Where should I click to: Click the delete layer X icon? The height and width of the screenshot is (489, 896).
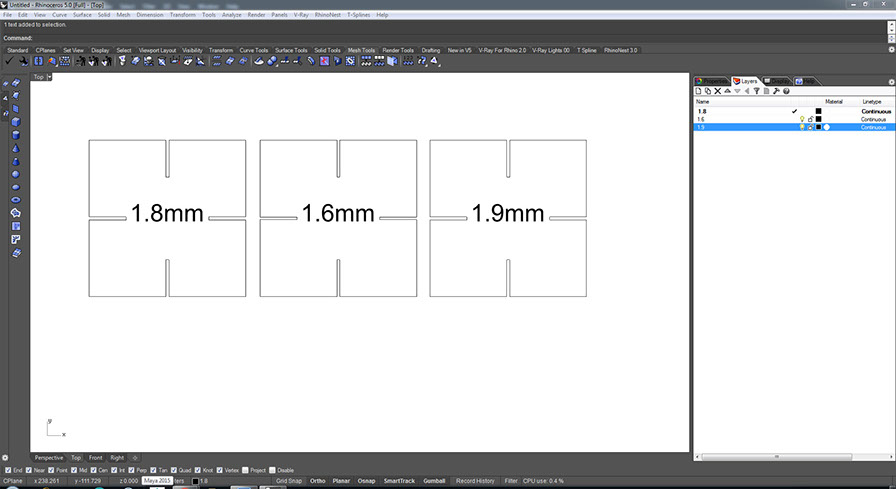coord(718,91)
